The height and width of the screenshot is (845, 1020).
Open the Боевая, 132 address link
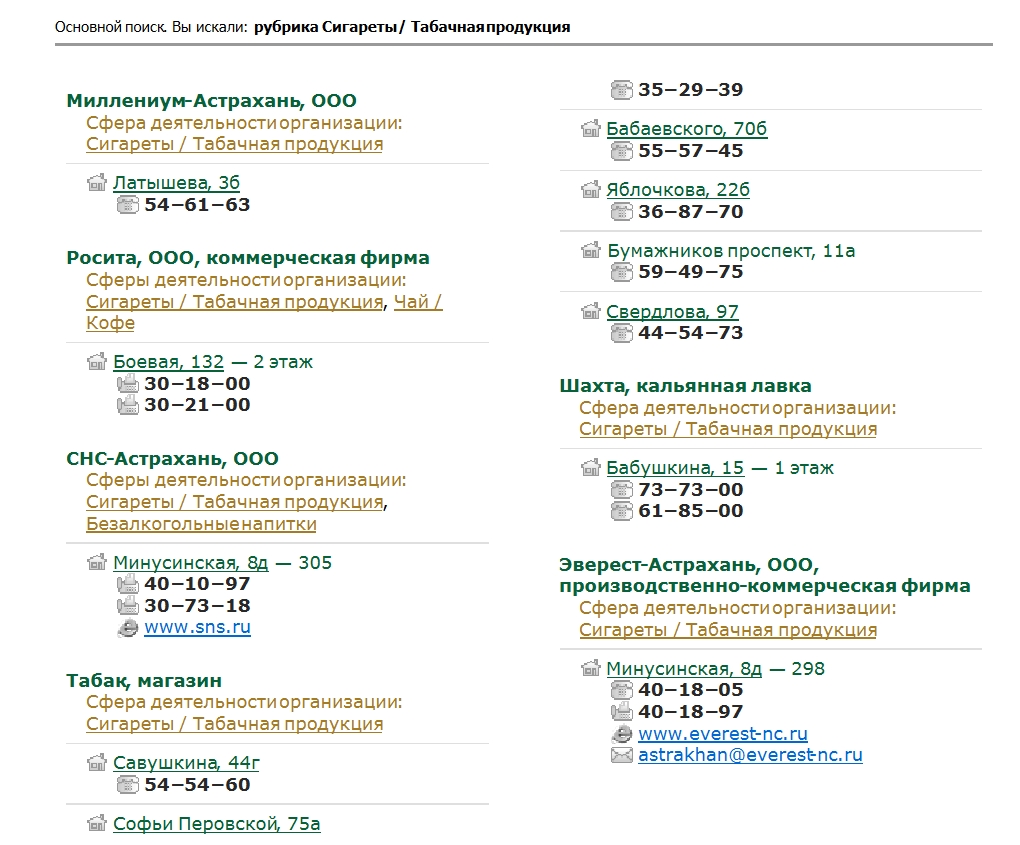click(168, 362)
